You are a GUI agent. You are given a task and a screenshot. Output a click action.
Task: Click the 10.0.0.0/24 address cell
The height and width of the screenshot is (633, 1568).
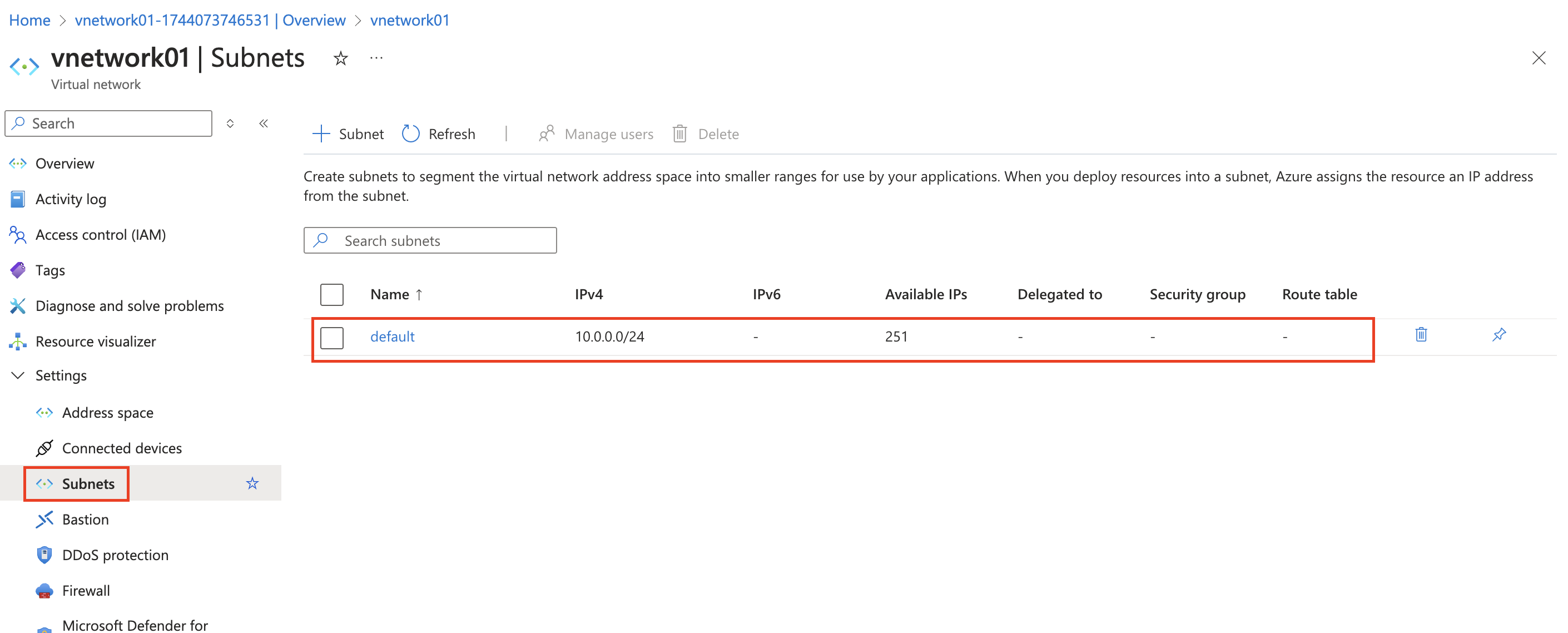(x=609, y=337)
